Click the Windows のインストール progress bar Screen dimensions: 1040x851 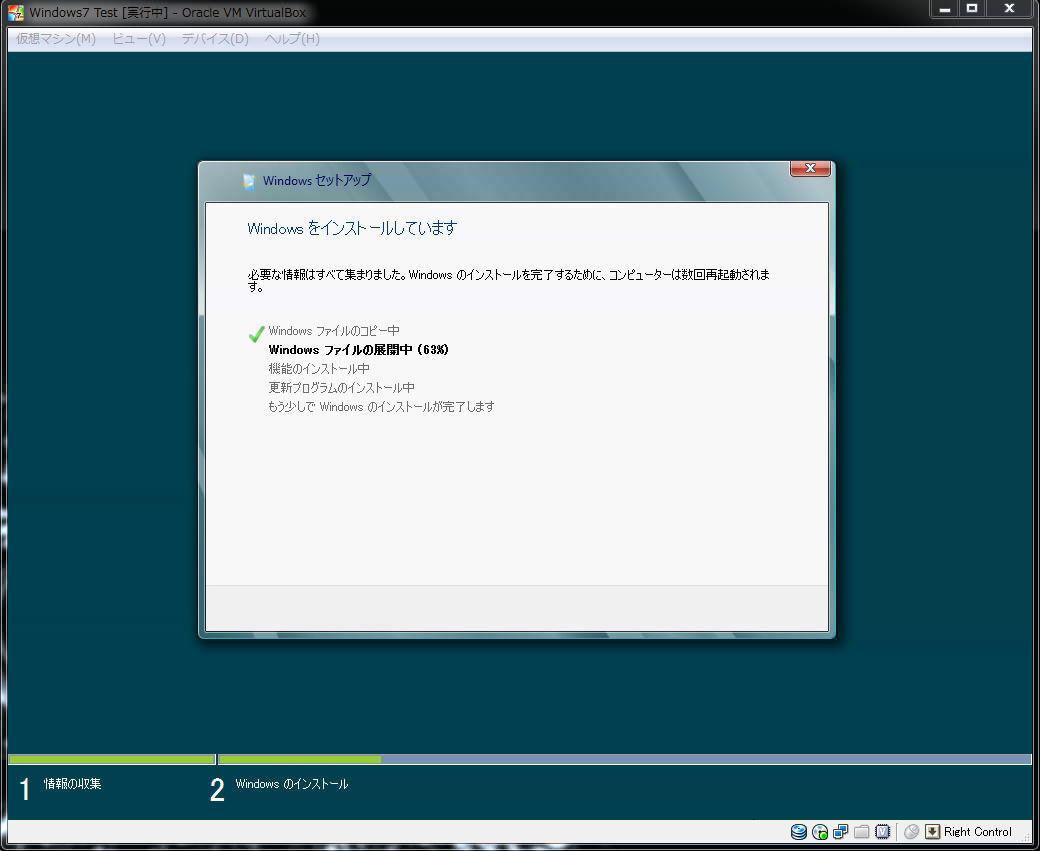[x=625, y=759]
